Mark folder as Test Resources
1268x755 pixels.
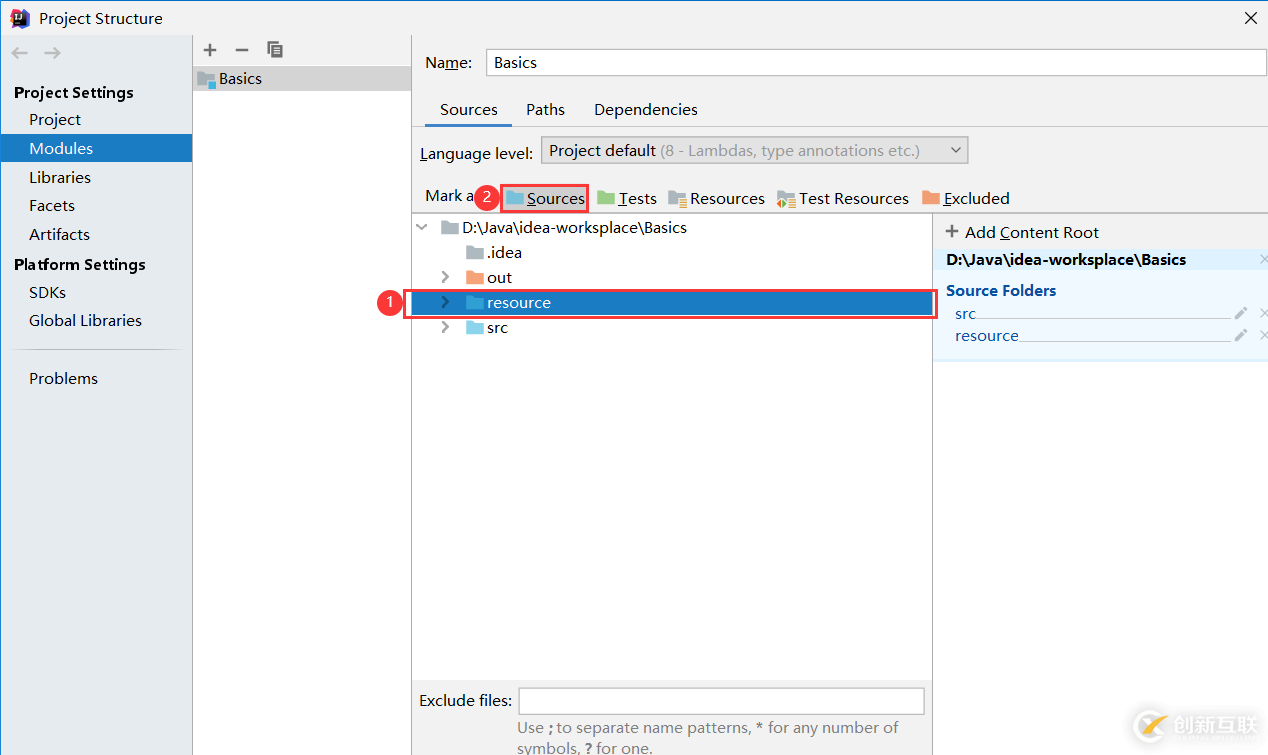843,198
